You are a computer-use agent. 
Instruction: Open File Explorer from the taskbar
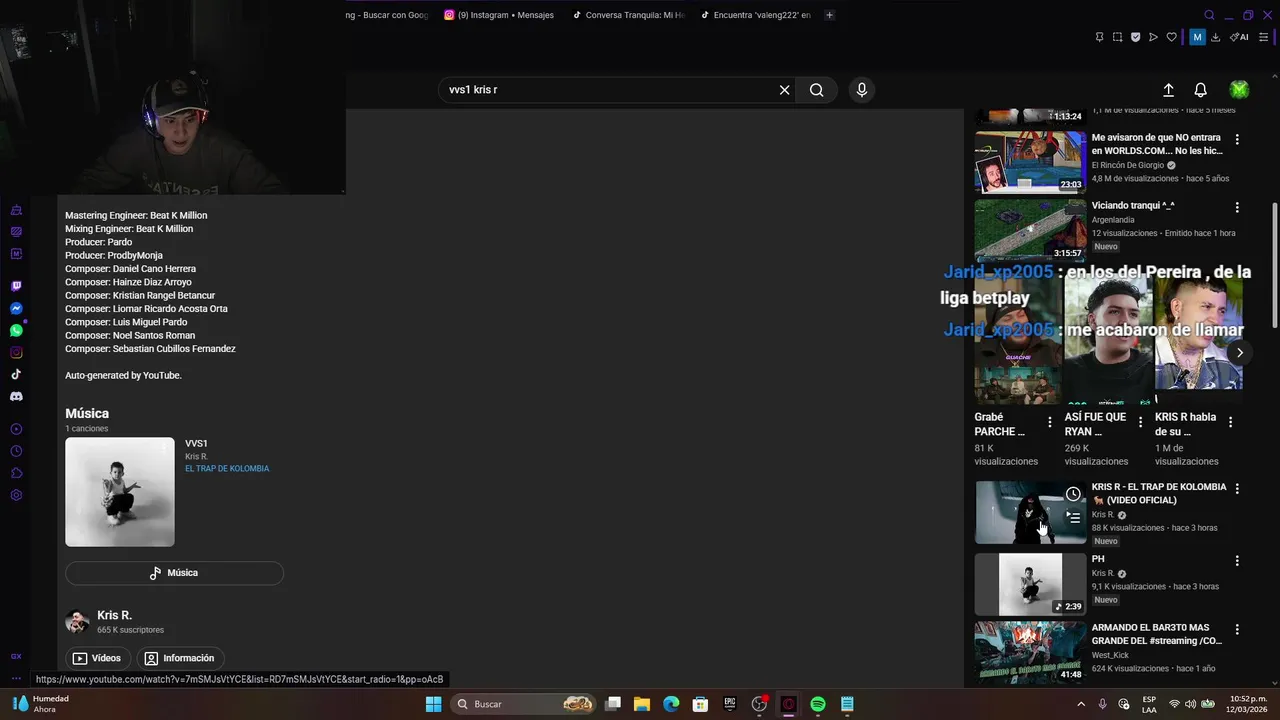tap(642, 704)
